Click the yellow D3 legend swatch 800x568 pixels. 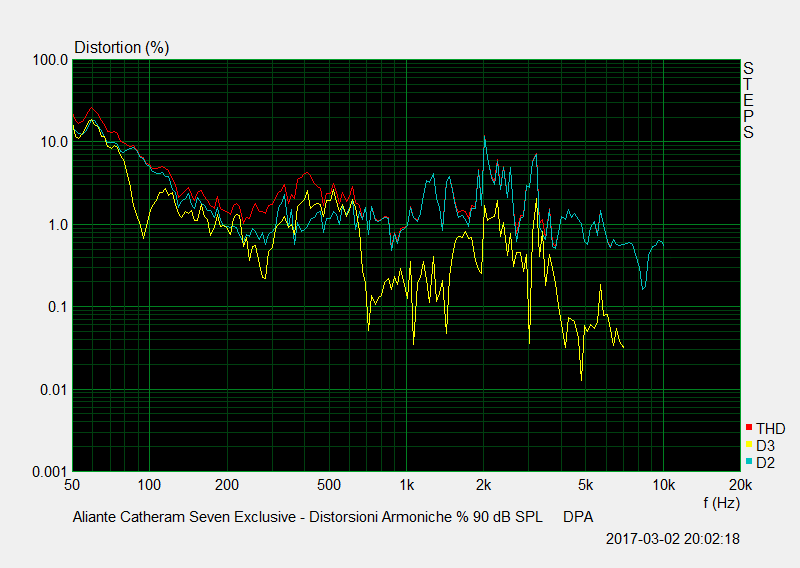pos(749,444)
